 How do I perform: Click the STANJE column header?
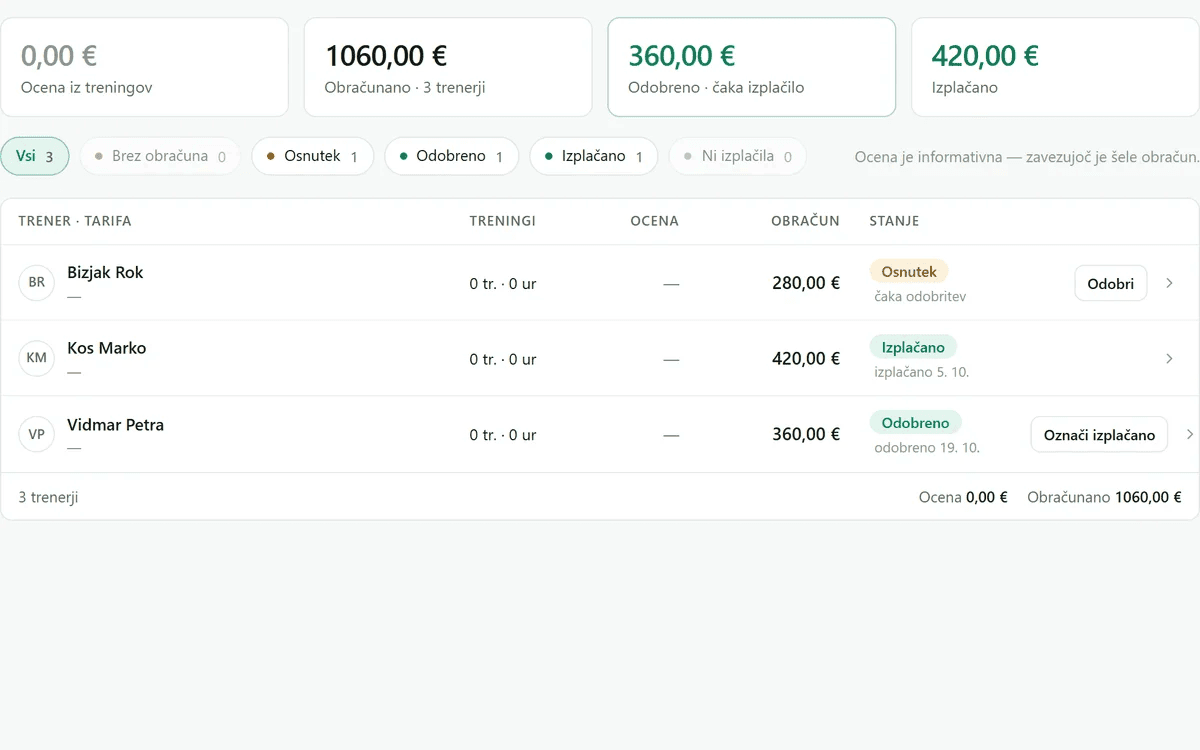(x=894, y=221)
